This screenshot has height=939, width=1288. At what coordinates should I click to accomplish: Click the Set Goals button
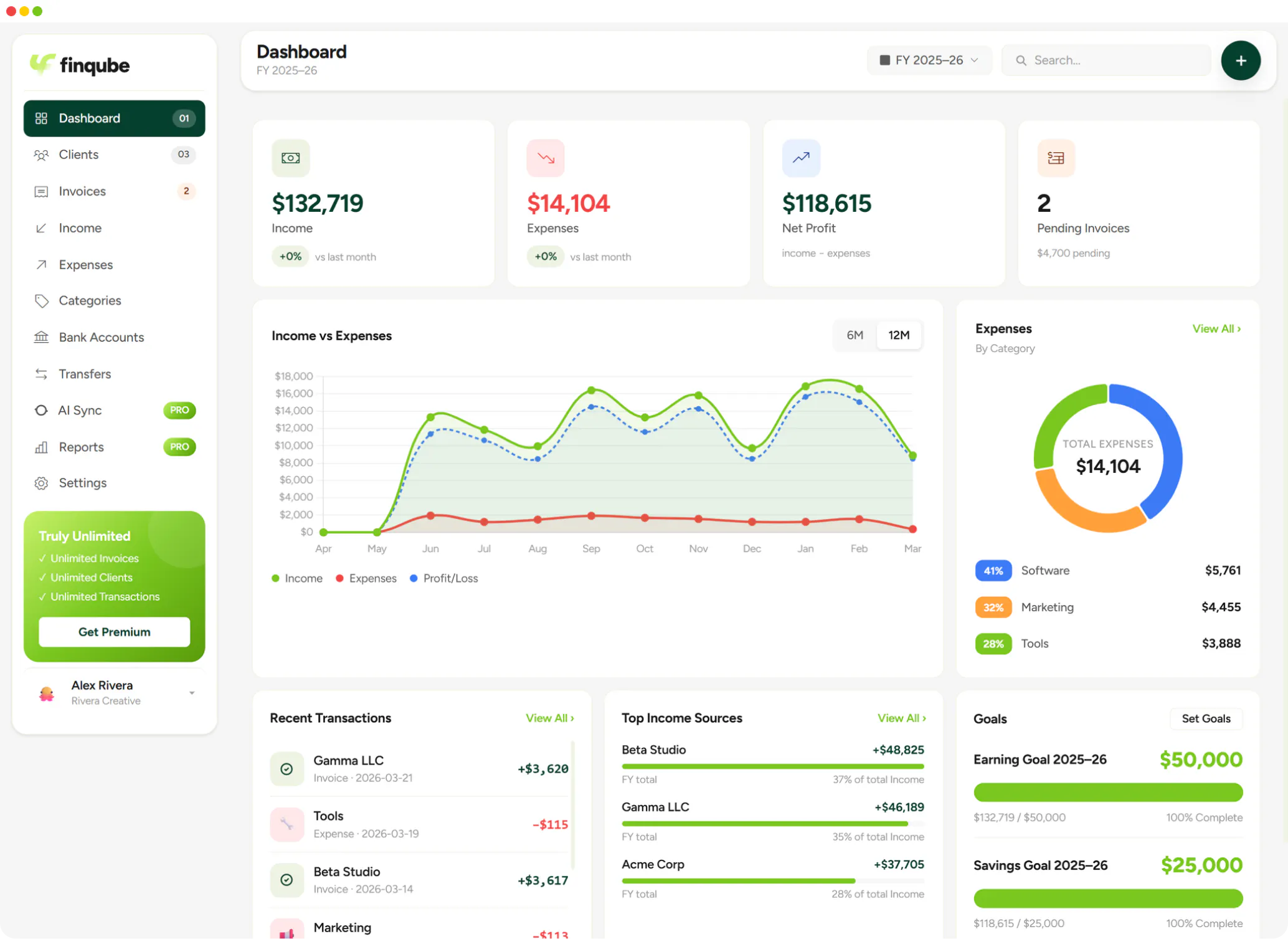pos(1206,718)
